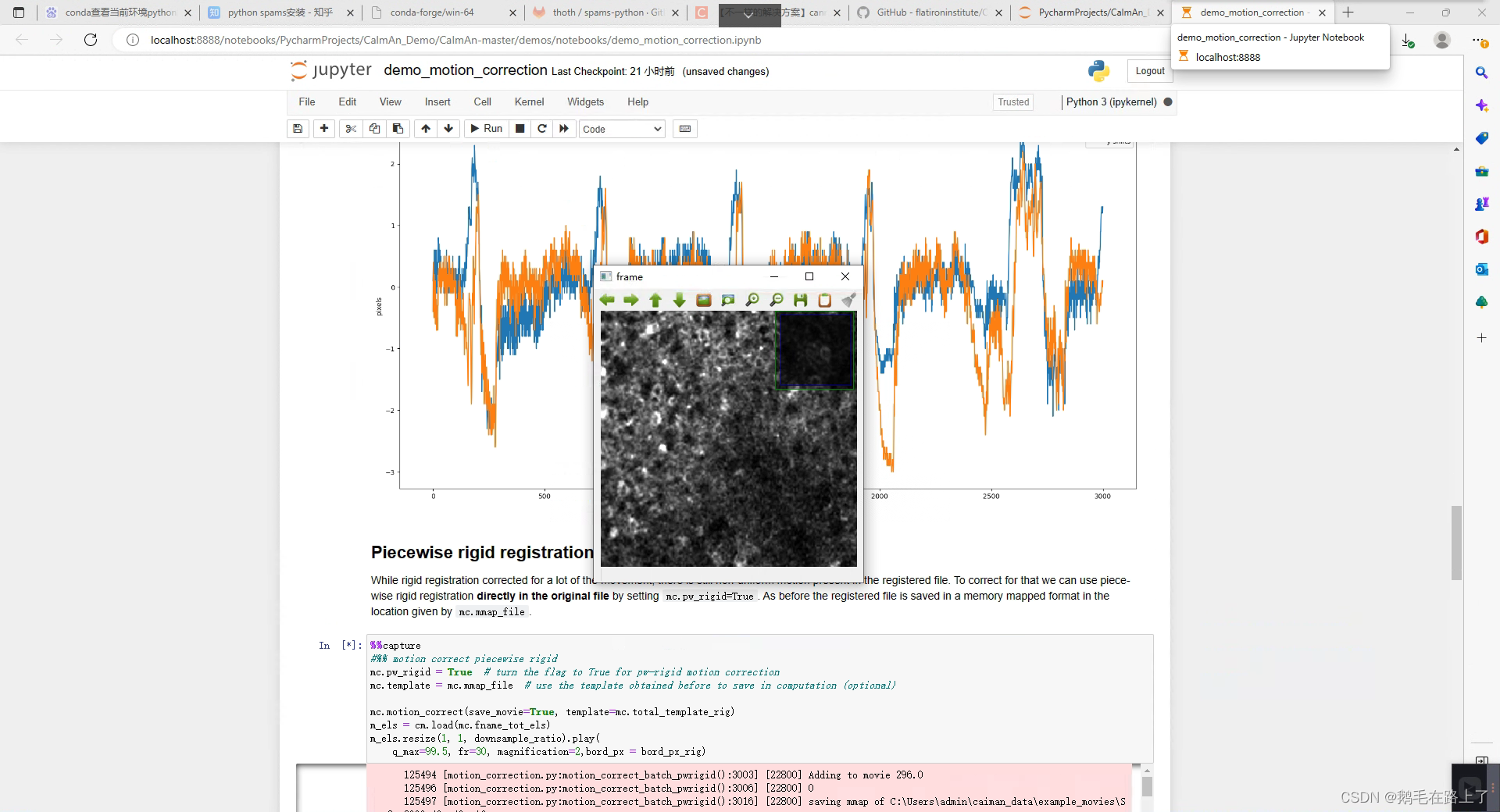Open the Edge settings and more menu
This screenshot has width=1500, height=812.
1479,41
